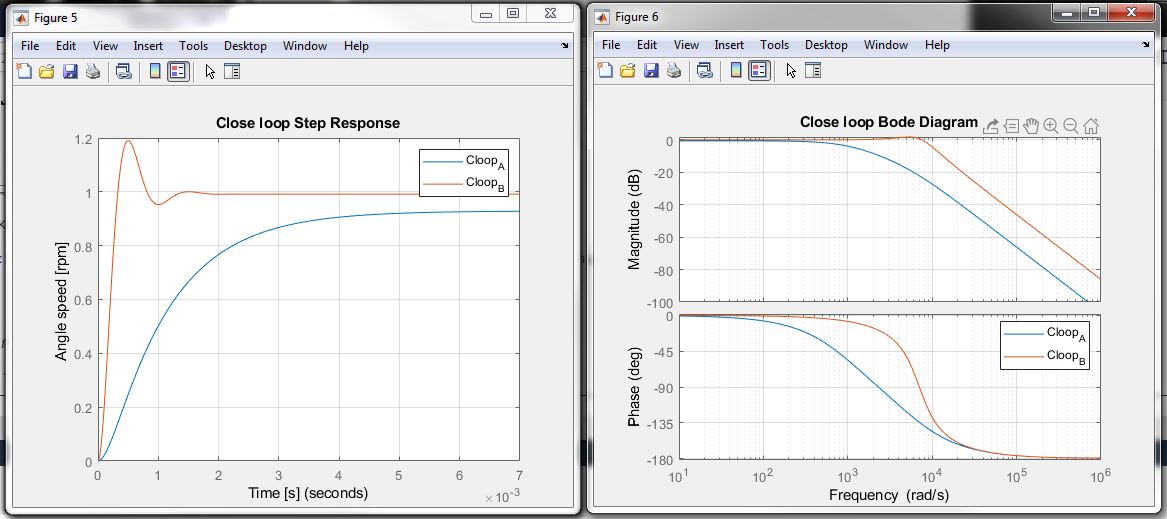Screen dimensions: 1167x519
Task: Click the Data Tips icon above Bode diagram
Action: (x=1011, y=126)
